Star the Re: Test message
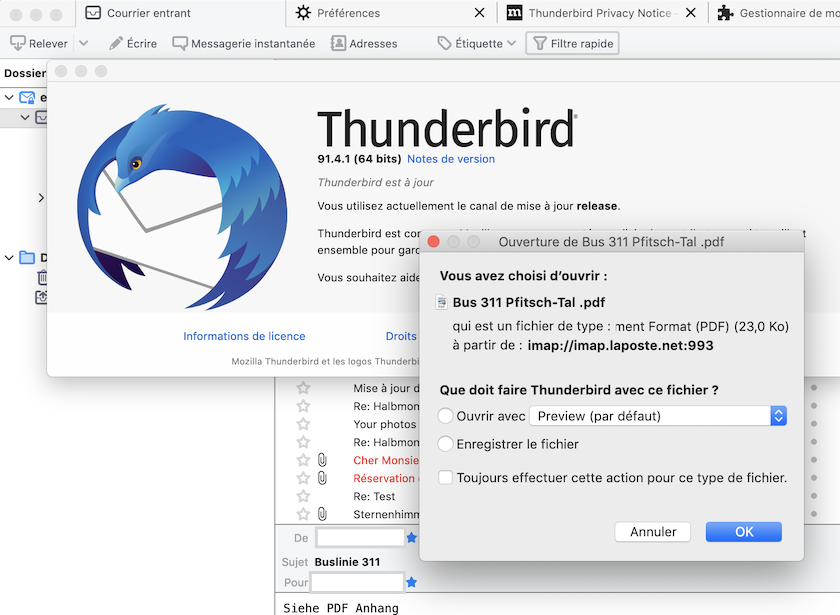This screenshot has height=615, width=840. [303, 496]
